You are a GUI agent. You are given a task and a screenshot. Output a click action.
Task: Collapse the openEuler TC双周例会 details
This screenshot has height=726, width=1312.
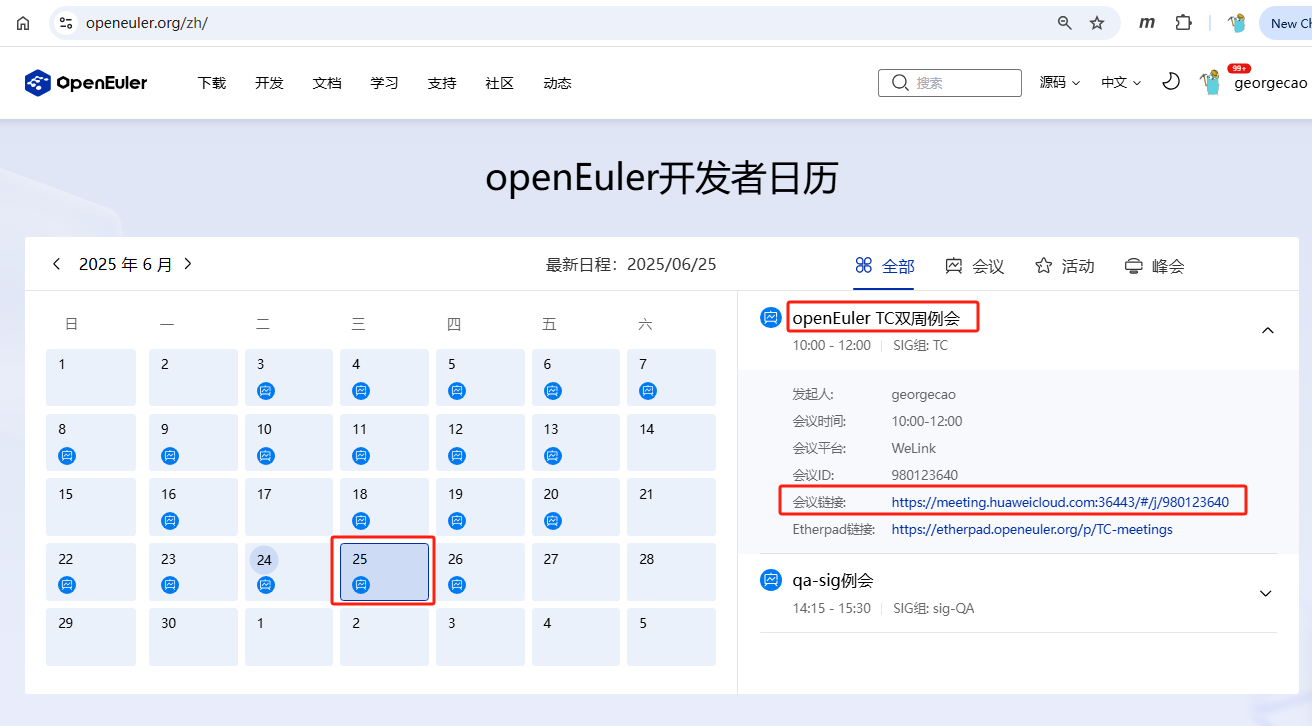click(1267, 330)
